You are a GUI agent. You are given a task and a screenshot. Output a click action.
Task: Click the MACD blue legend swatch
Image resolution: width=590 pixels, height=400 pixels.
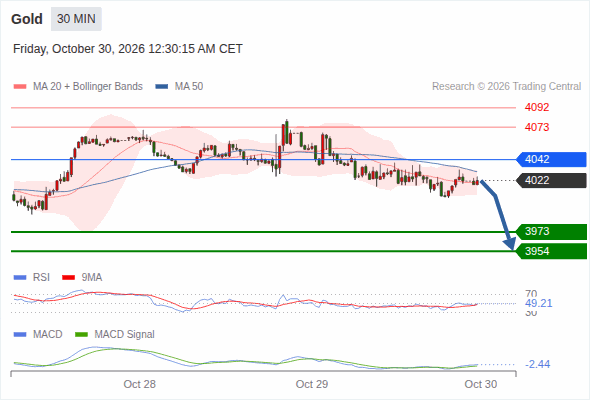20,335
